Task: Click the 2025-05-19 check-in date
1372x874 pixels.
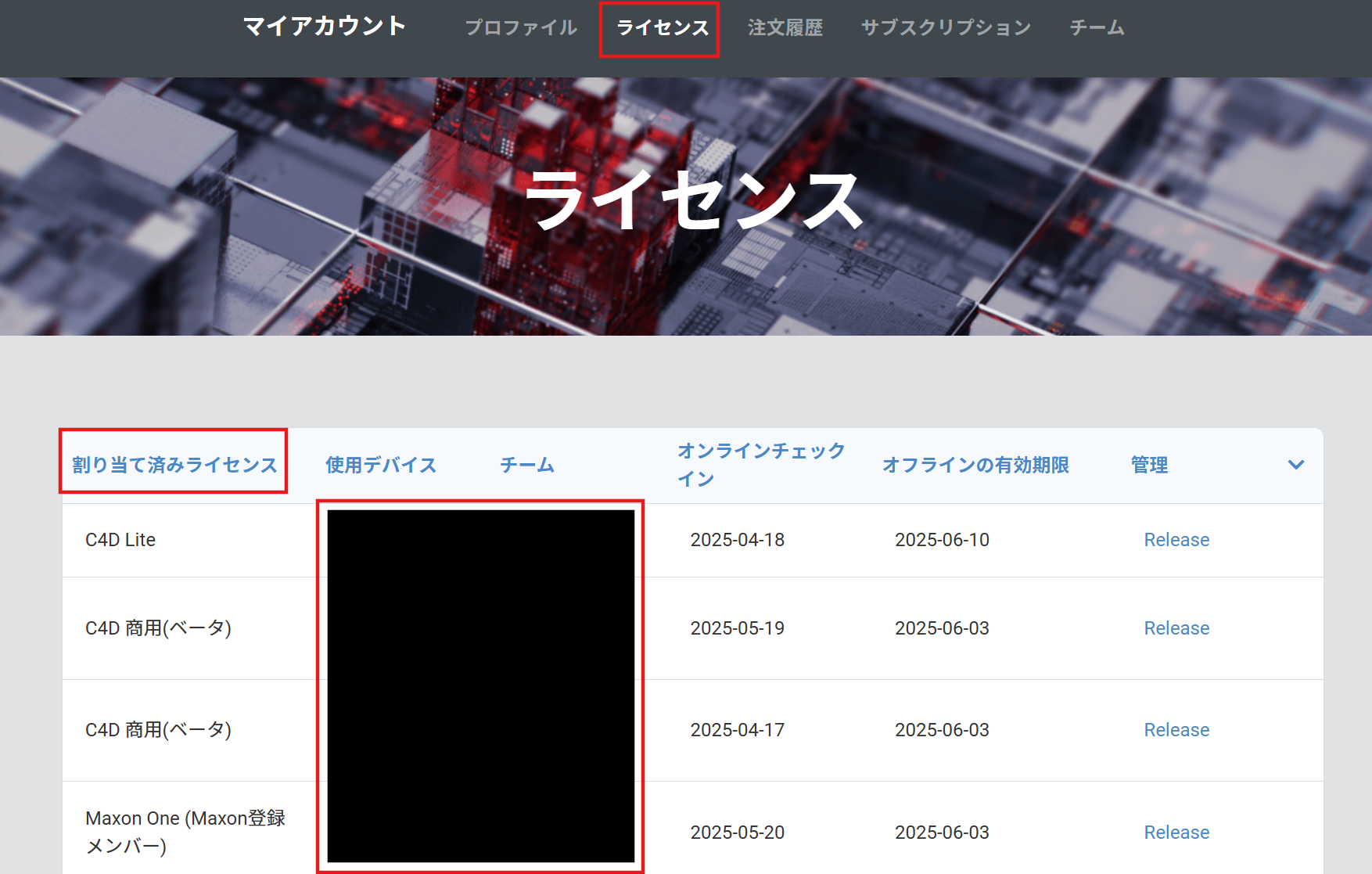Action: (738, 628)
